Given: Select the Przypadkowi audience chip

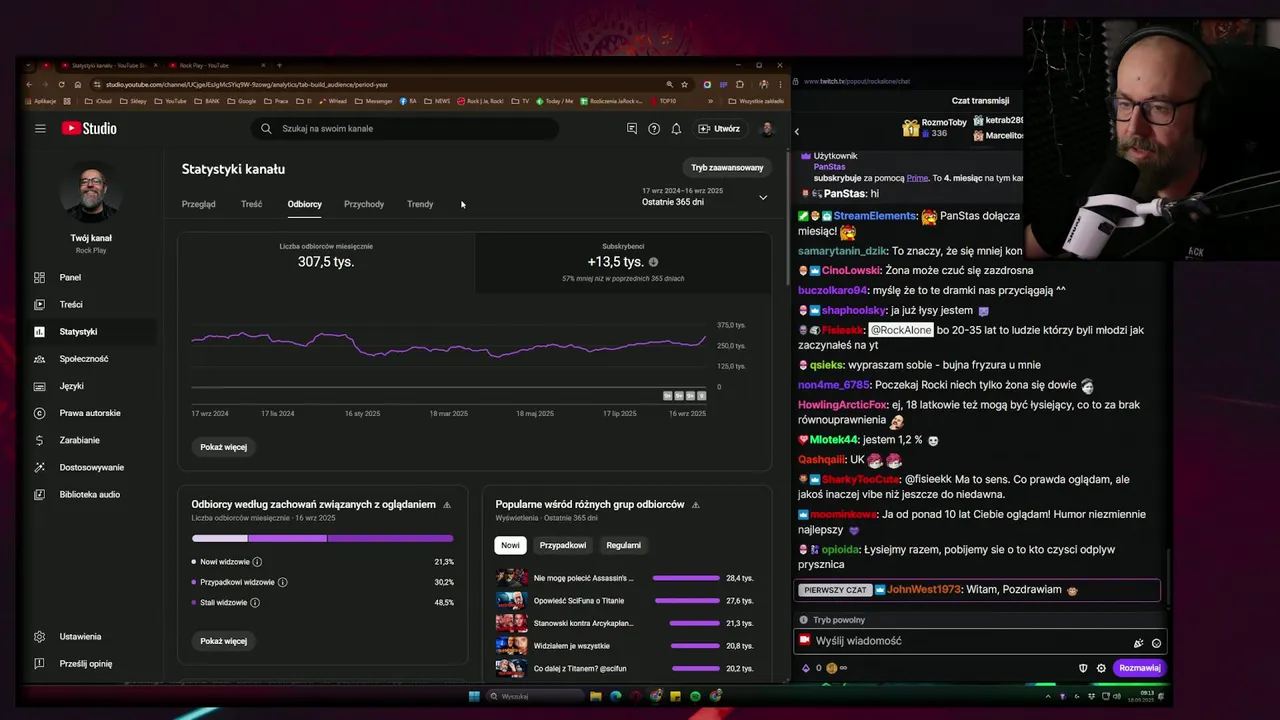Looking at the screenshot, I should click(563, 545).
